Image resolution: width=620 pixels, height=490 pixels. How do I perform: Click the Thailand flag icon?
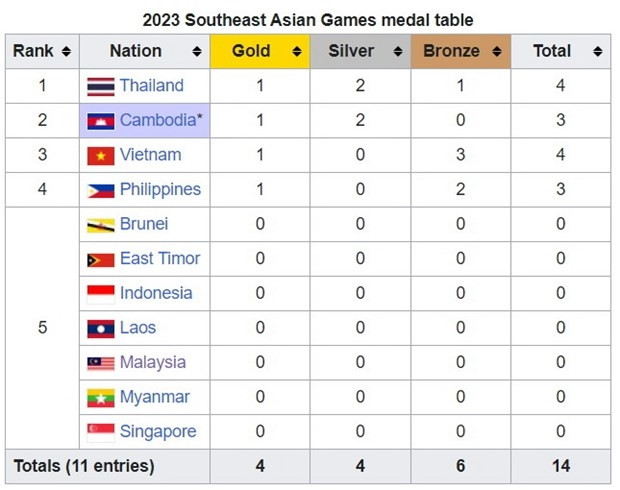pos(101,87)
